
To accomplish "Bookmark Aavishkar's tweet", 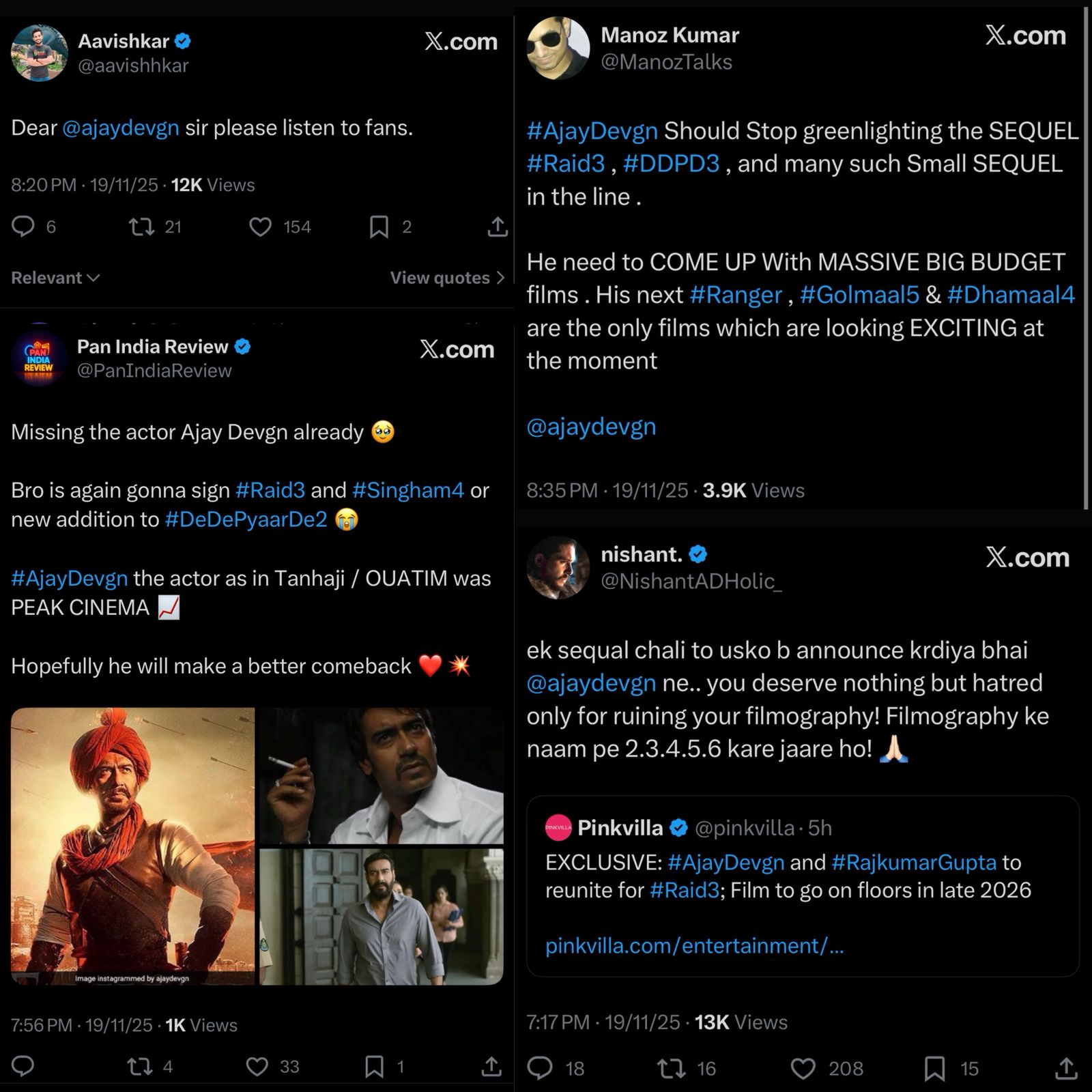I will [379, 227].
